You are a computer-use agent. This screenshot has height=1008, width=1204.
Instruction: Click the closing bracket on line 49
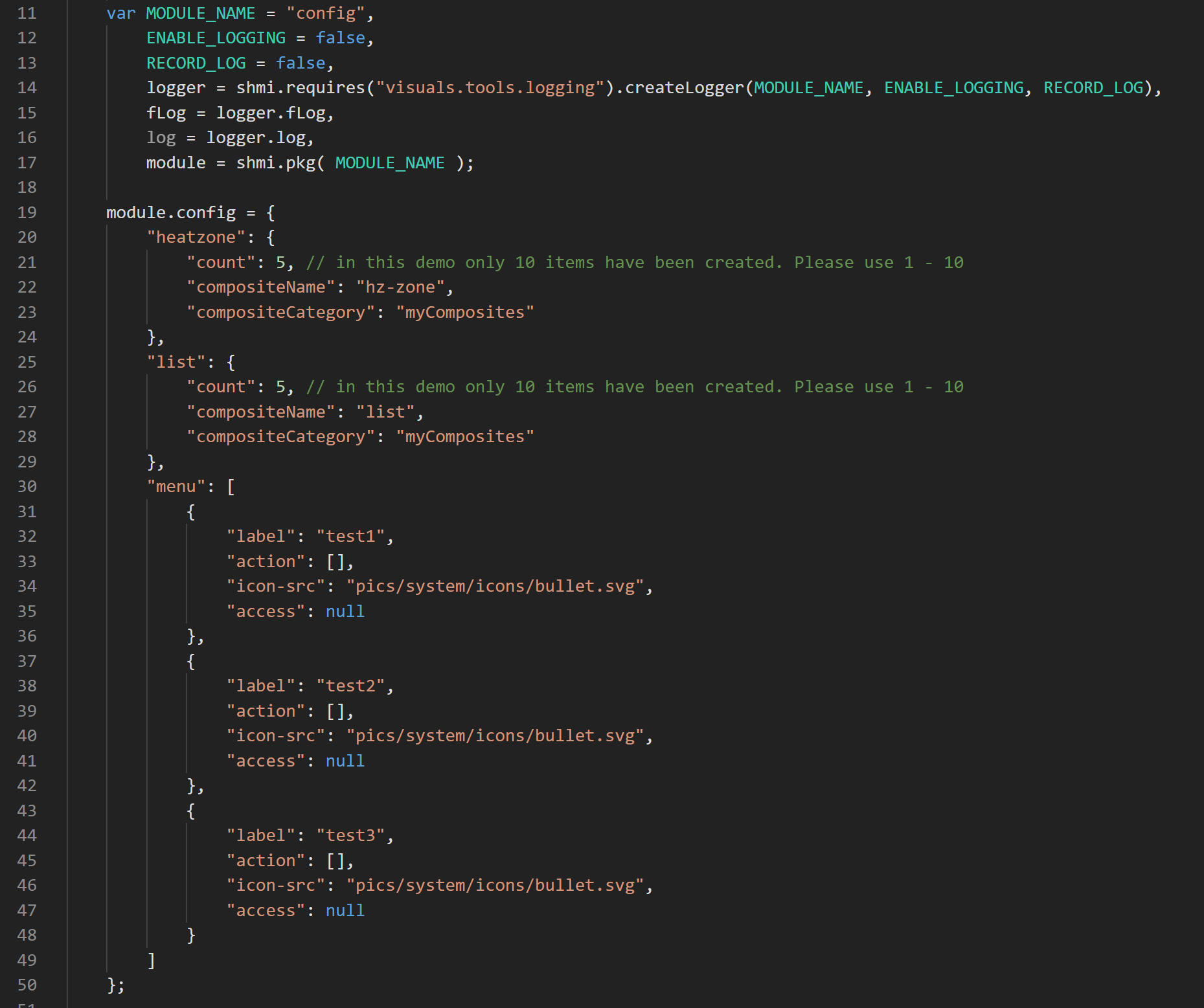tap(151, 960)
